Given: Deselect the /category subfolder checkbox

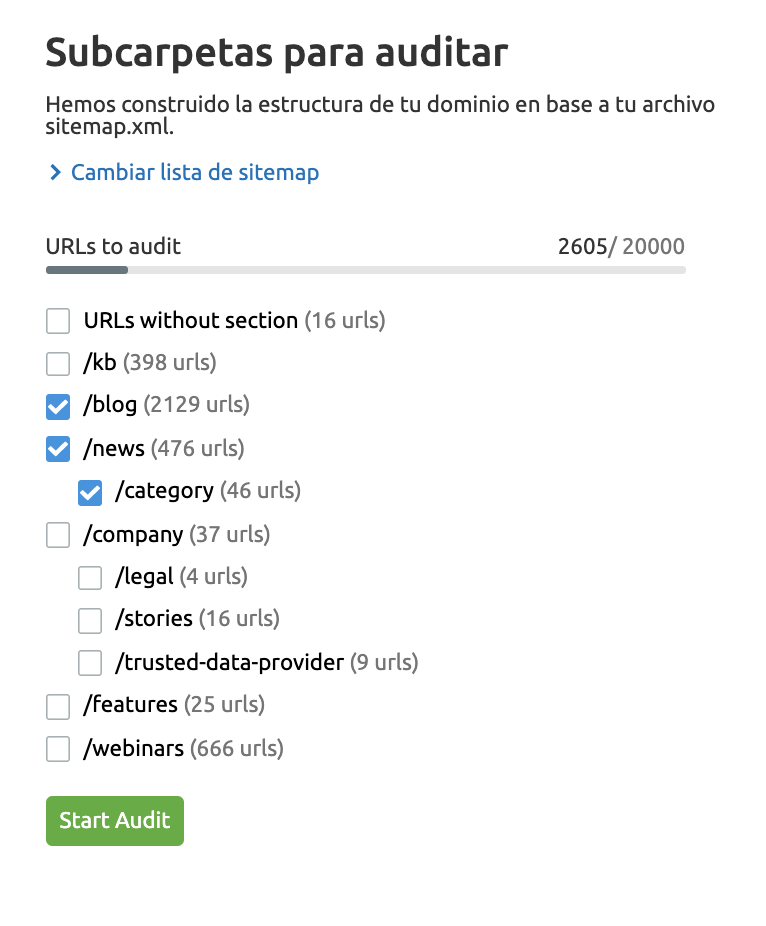Looking at the screenshot, I should point(90,492).
